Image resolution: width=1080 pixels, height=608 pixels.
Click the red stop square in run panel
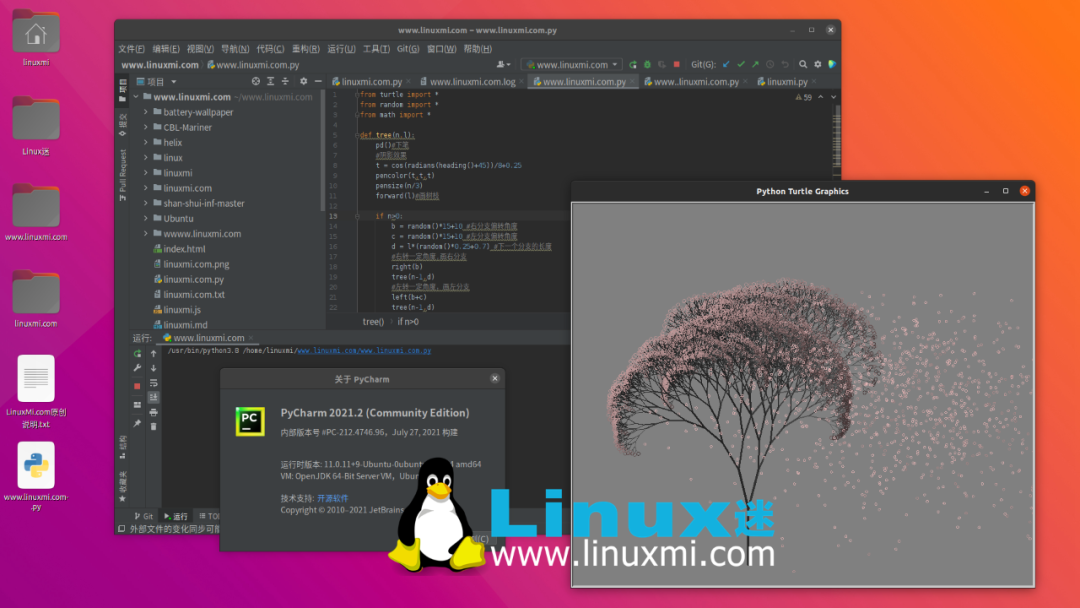[x=137, y=386]
